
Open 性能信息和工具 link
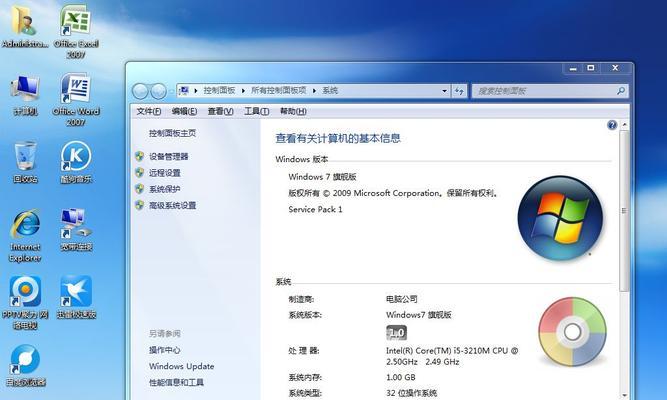(176, 382)
